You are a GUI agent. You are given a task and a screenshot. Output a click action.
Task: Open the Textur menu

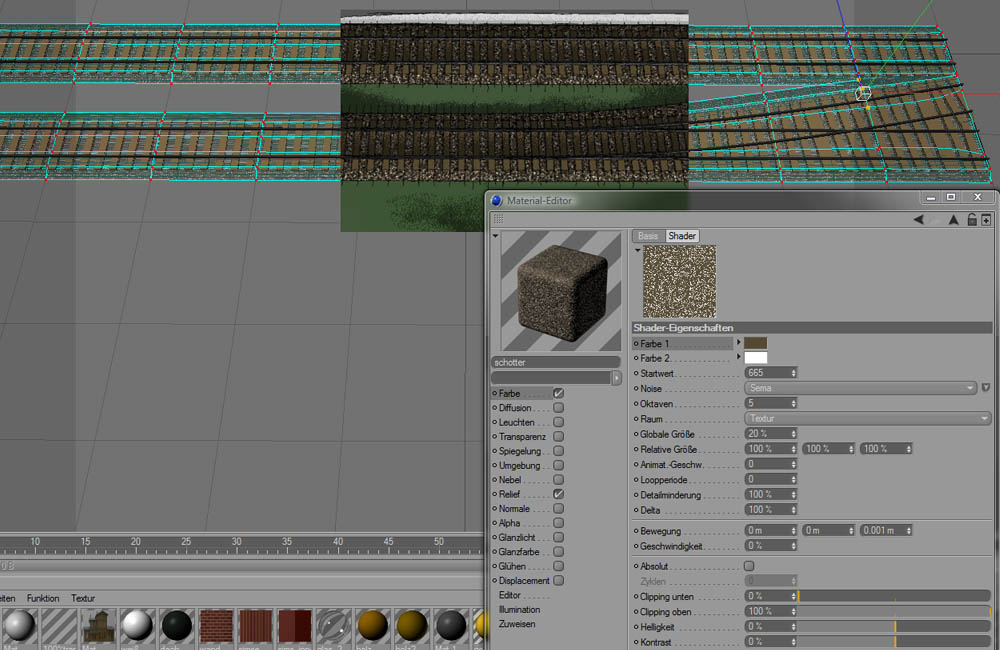coord(83,598)
